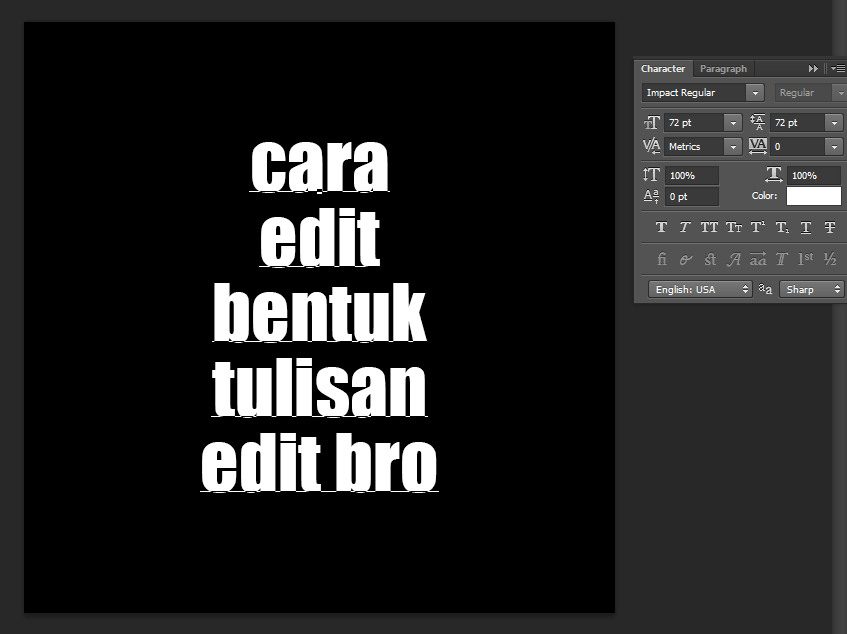Apply All Caps to the text
Viewport: 847px width, 634px height.
pyautogui.click(x=709, y=227)
